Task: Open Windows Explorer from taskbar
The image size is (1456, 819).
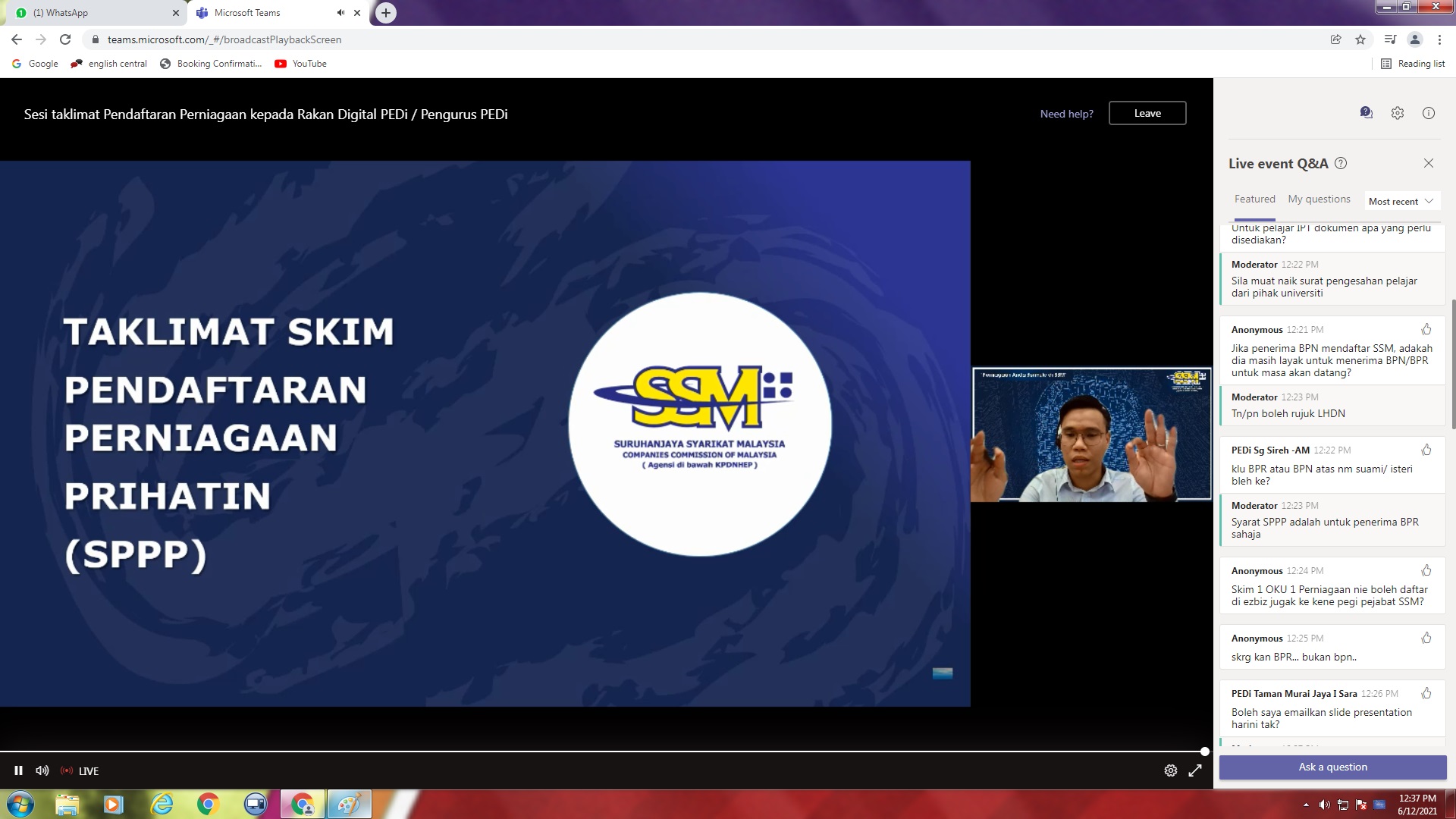Action: [x=67, y=805]
